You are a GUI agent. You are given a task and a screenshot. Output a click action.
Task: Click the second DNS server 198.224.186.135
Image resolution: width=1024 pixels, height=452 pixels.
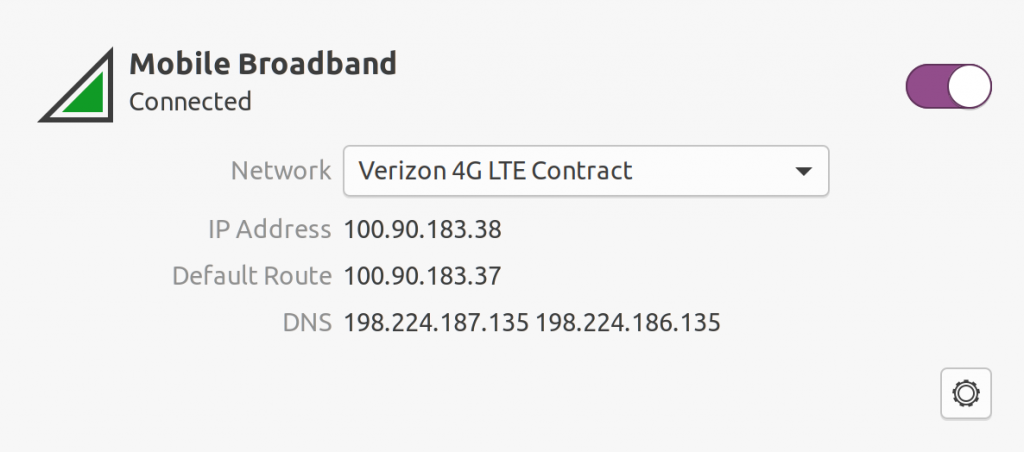pos(627,323)
